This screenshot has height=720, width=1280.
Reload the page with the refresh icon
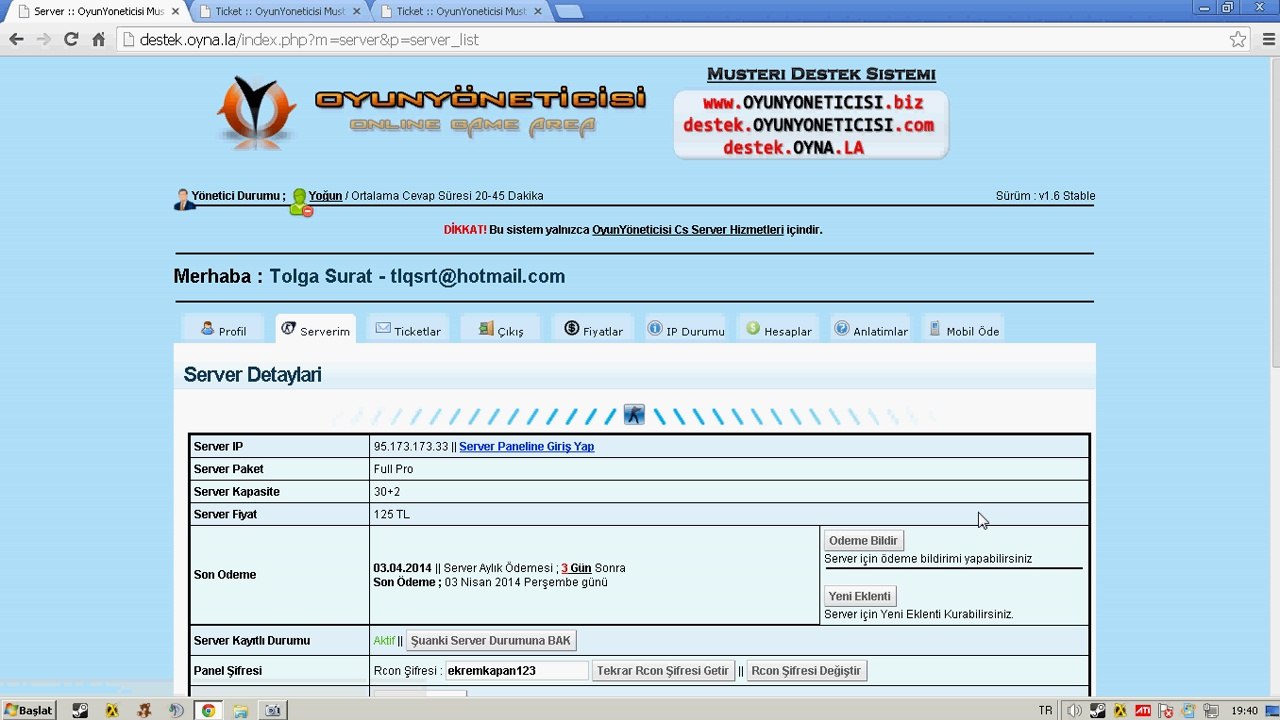[x=71, y=40]
